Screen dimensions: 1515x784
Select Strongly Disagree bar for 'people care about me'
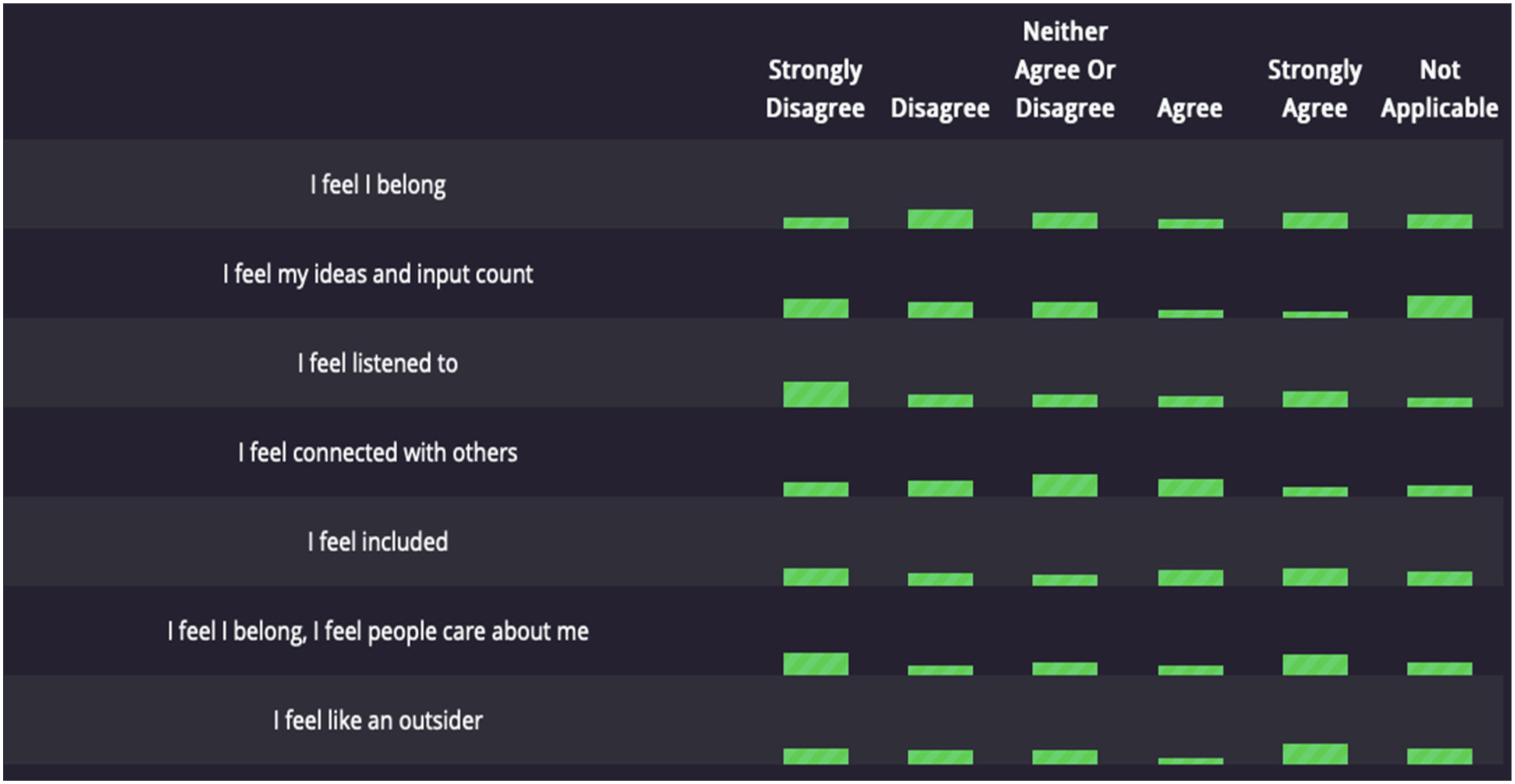point(815,663)
